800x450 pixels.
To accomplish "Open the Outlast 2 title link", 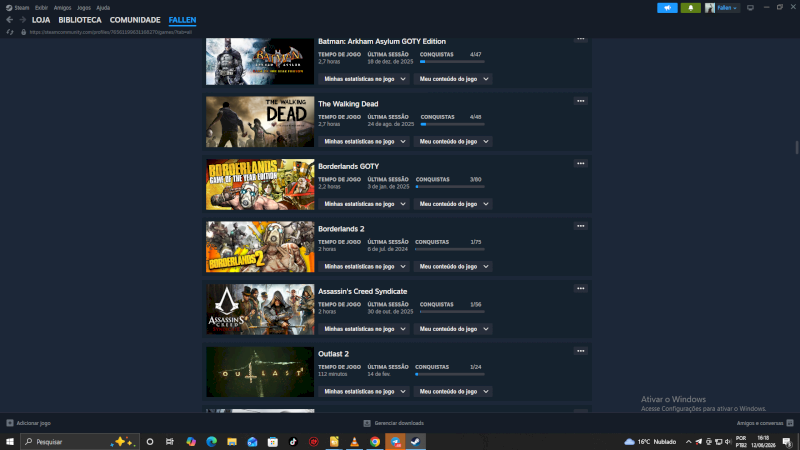I will 333,354.
